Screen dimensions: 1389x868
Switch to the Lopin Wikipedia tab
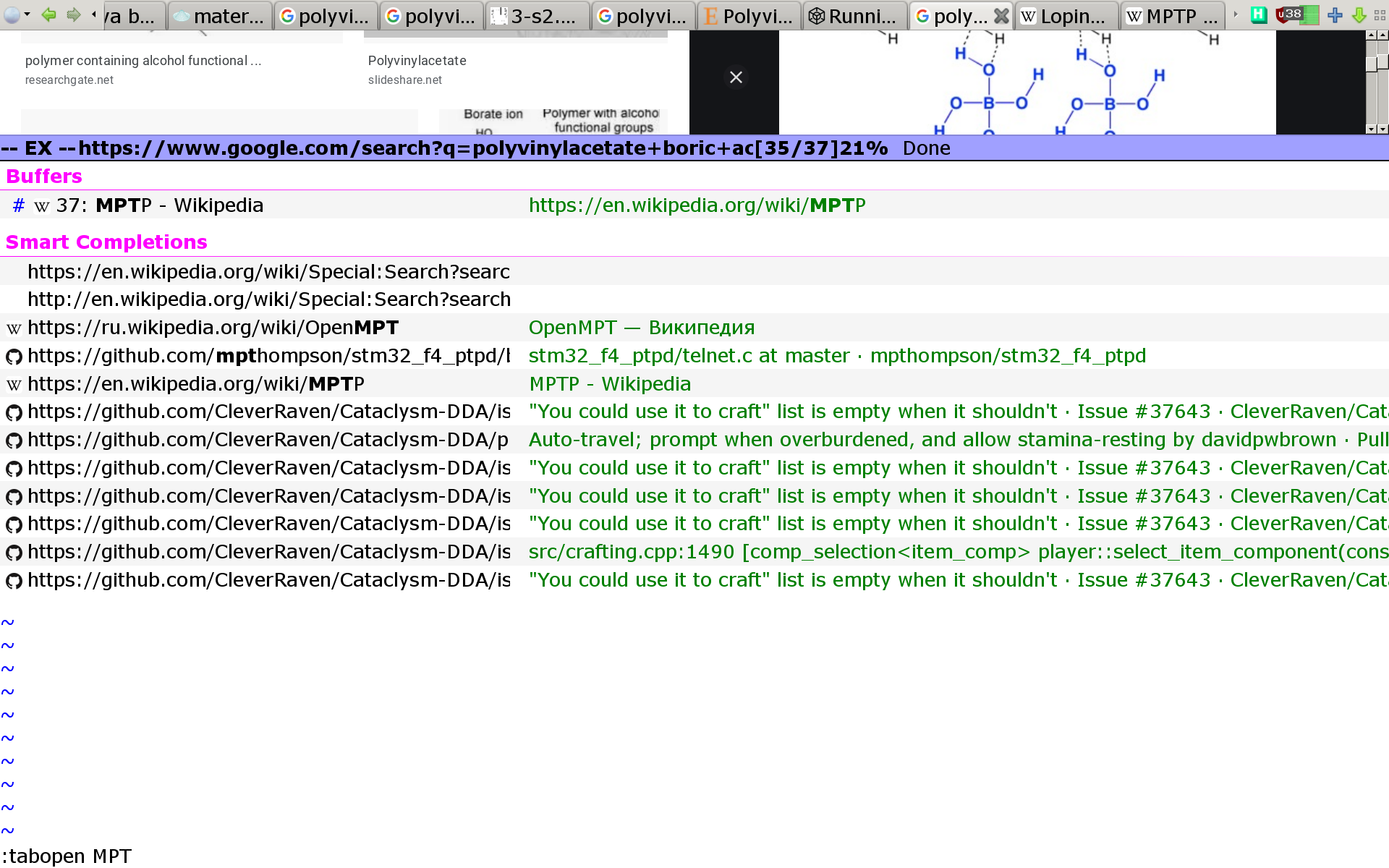pyautogui.click(x=1066, y=16)
